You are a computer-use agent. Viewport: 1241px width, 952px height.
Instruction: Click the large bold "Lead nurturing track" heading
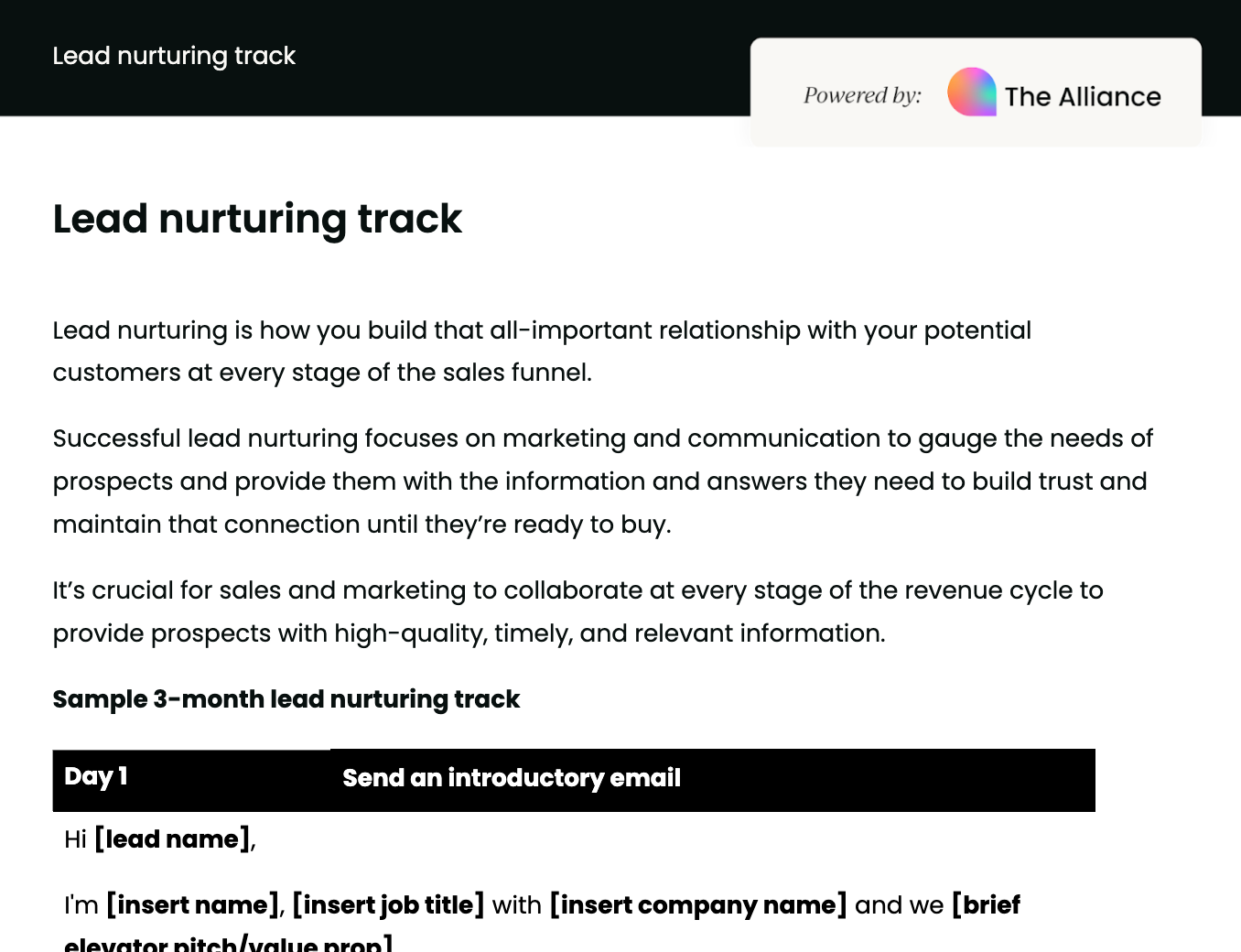(x=257, y=220)
